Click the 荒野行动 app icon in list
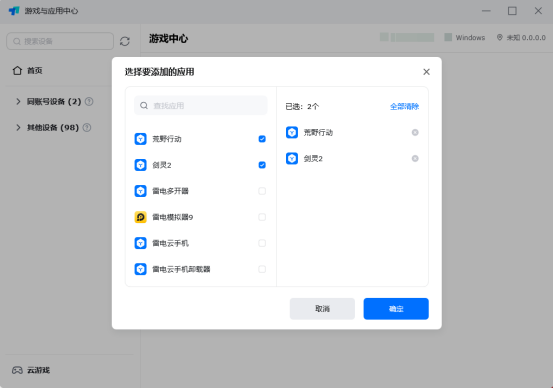 point(141,139)
